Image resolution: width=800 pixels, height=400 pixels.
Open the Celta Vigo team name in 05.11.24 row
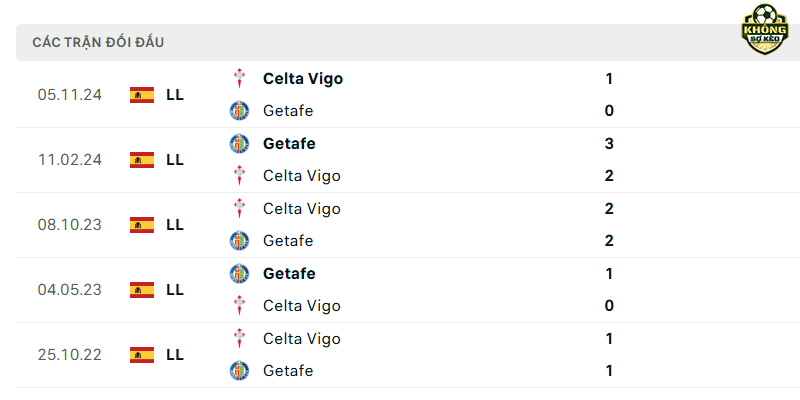pyautogui.click(x=303, y=79)
